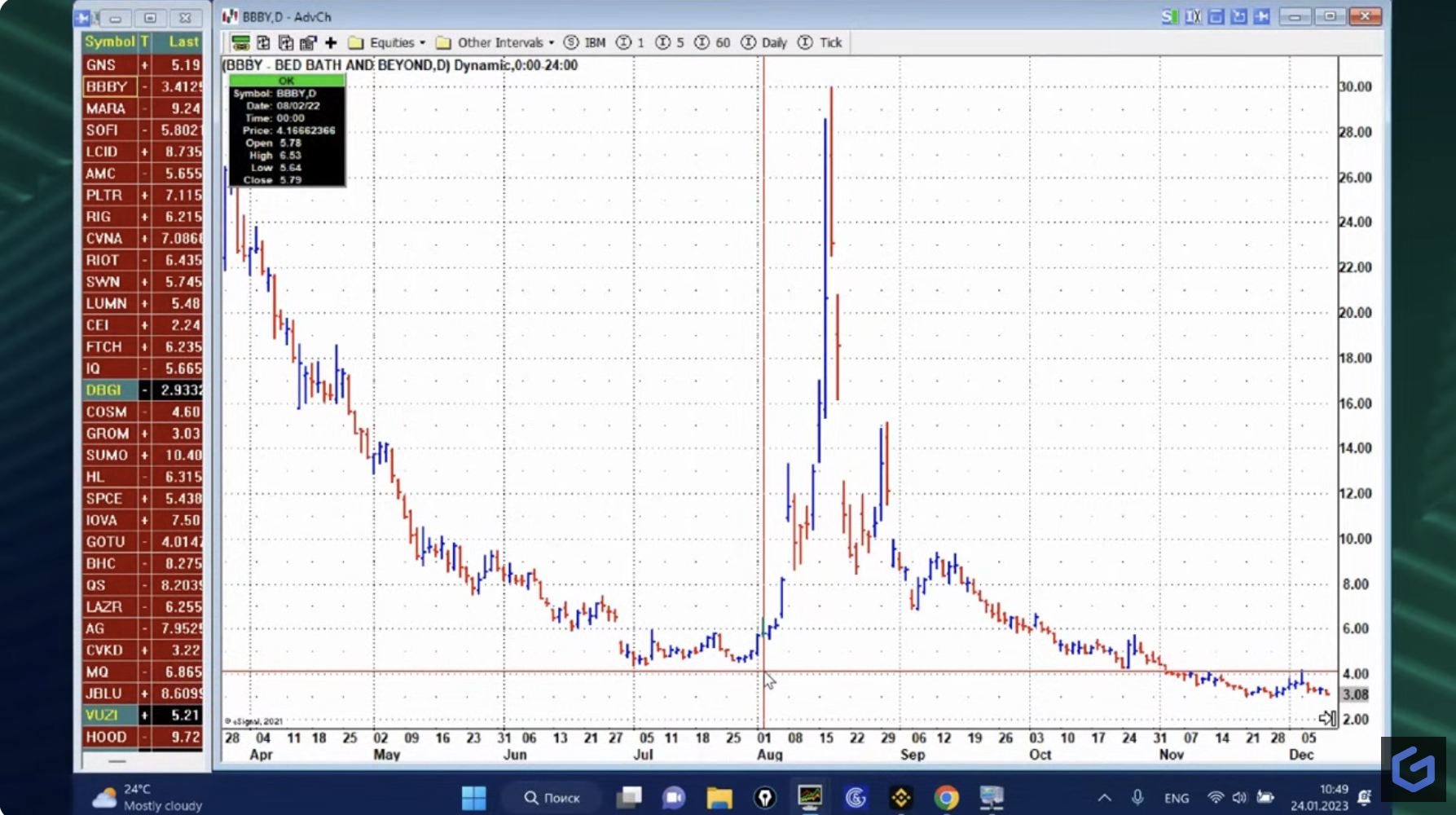
Task: Select the highlighted DBGI row
Action: pyautogui.click(x=142, y=390)
